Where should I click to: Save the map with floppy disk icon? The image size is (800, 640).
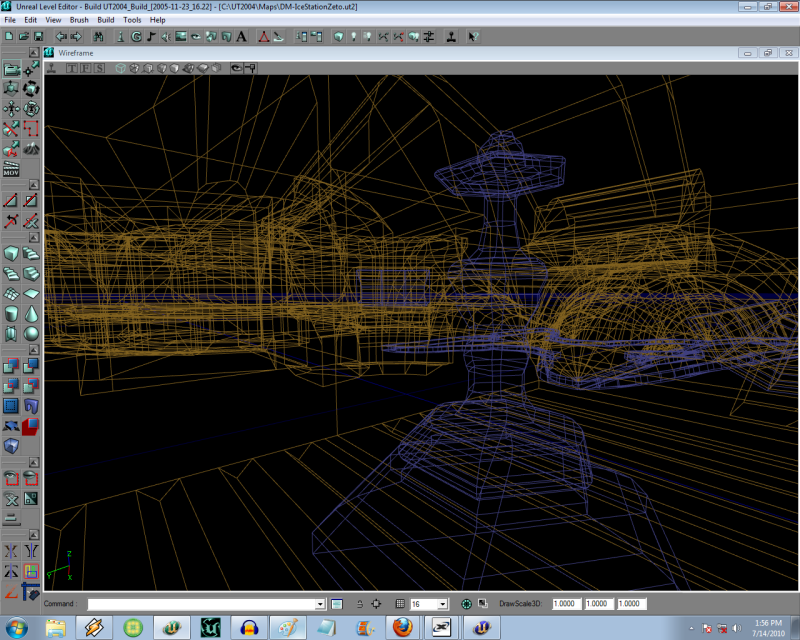tap(38, 36)
